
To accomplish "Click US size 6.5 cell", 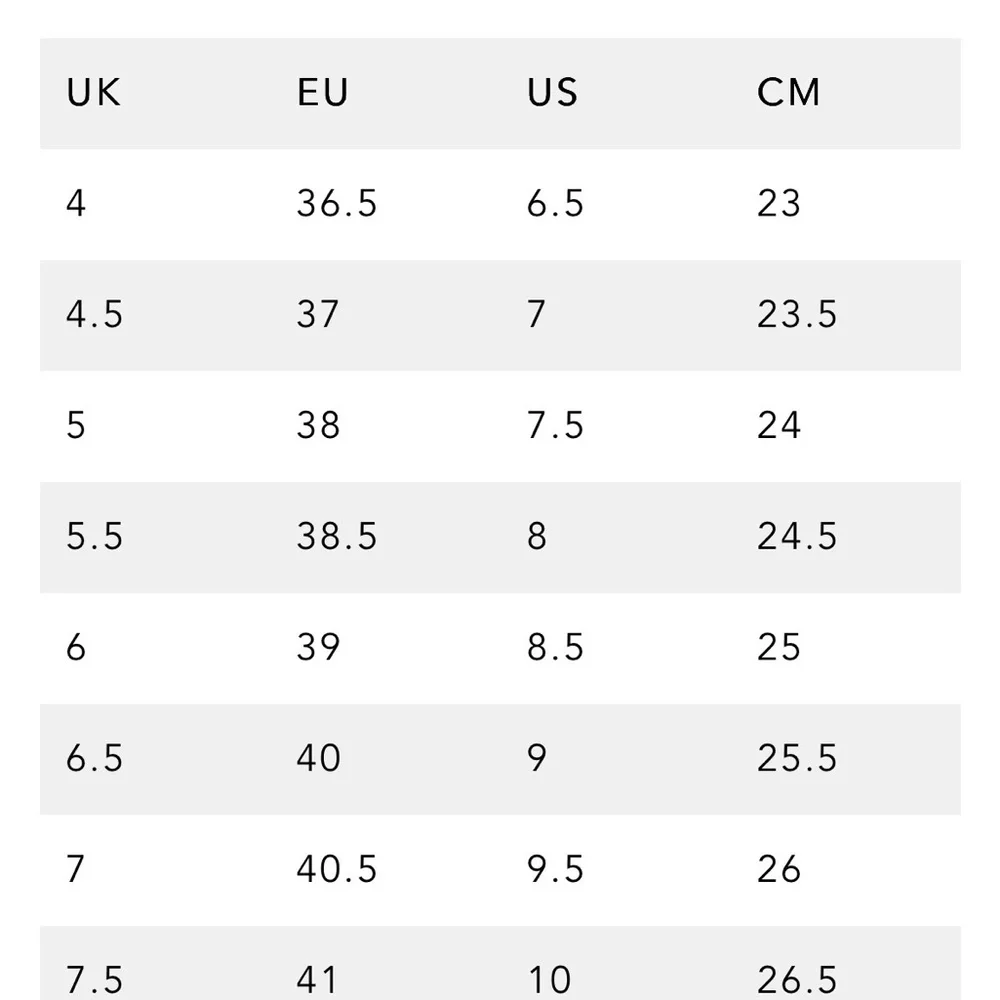I will tap(555, 204).
